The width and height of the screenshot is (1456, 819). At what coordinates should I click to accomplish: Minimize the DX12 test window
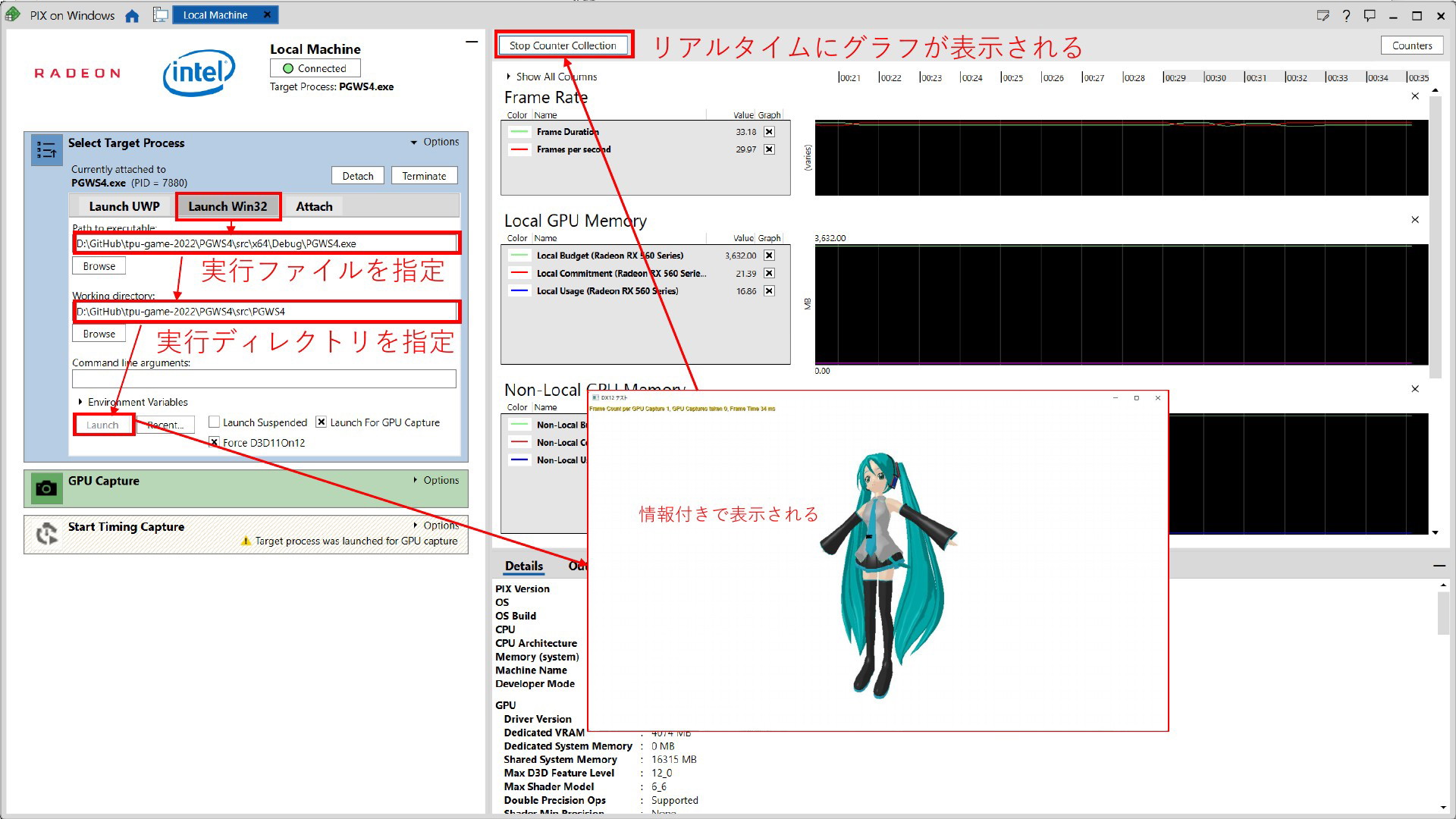pyautogui.click(x=1116, y=398)
